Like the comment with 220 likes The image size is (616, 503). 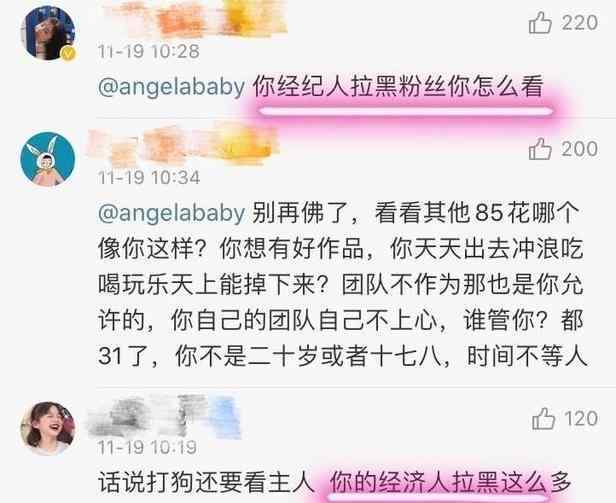pyautogui.click(x=541, y=22)
